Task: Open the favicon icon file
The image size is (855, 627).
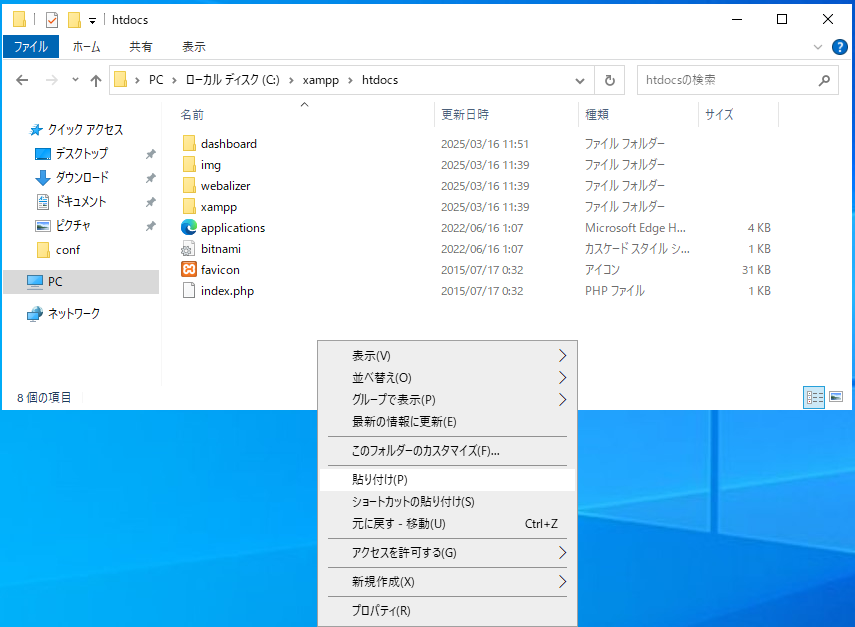Action: [x=219, y=270]
